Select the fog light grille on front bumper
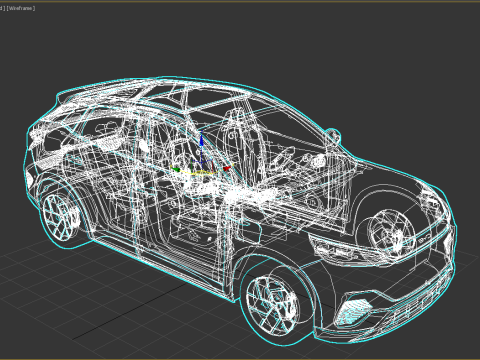Viewport: 480px width, 360px height. click(x=354, y=312)
